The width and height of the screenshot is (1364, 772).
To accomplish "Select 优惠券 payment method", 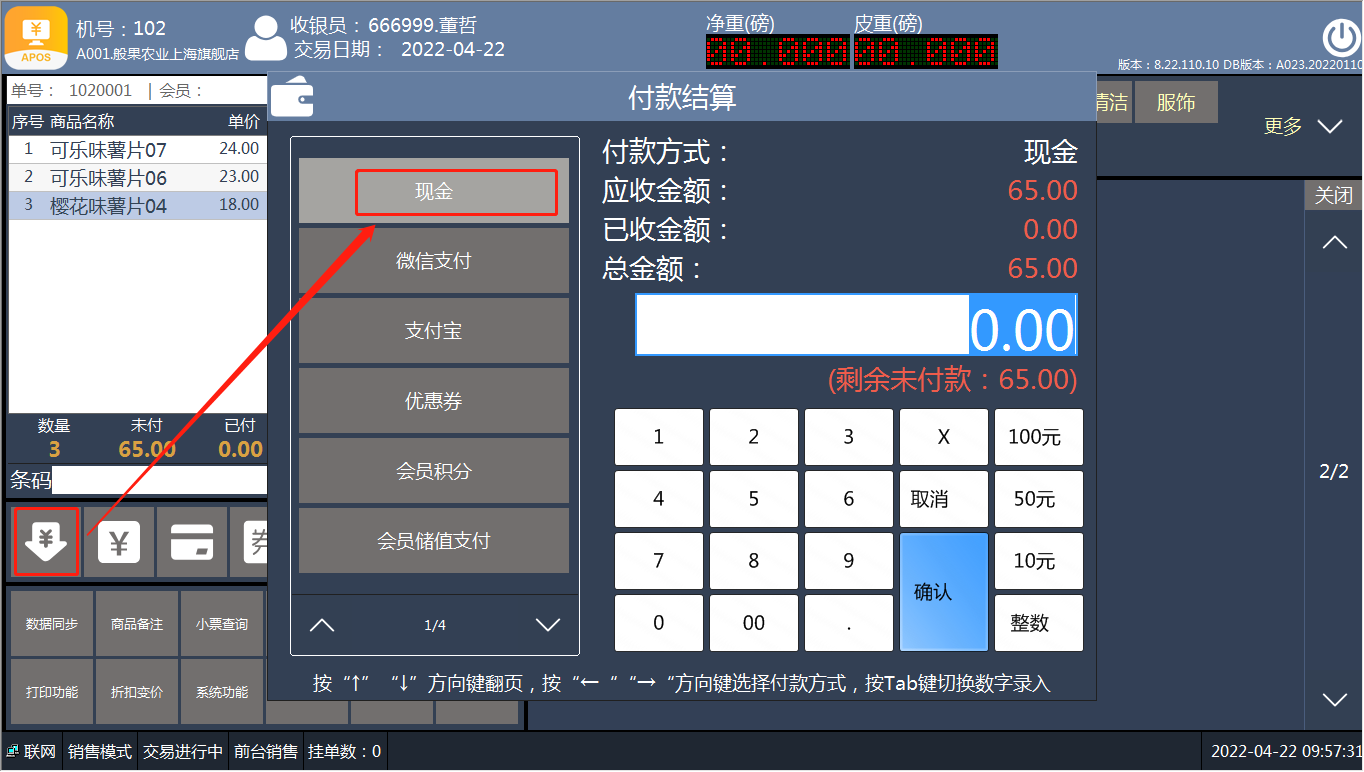I will tap(434, 401).
